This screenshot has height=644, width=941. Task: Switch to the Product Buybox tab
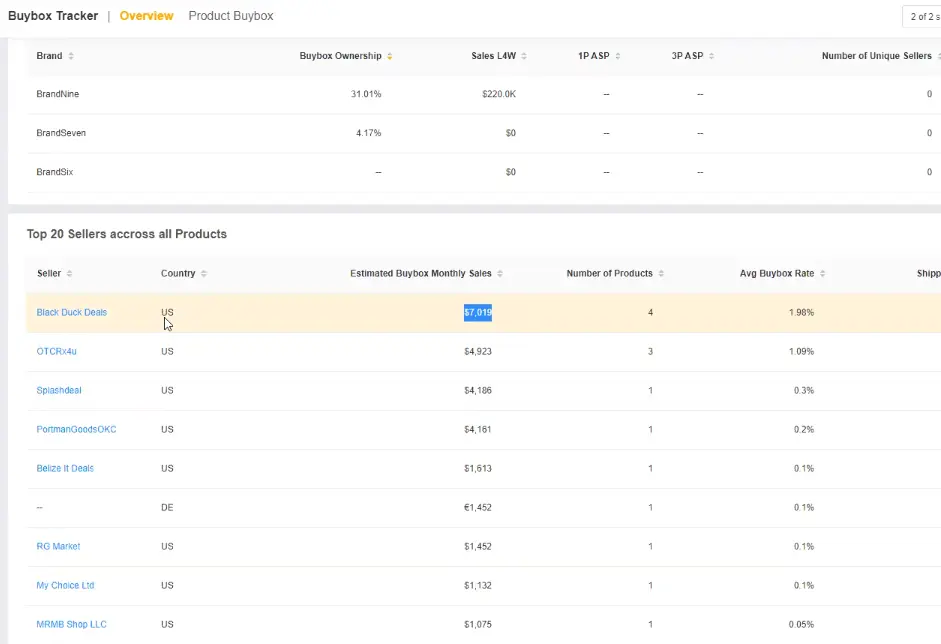[x=230, y=16]
